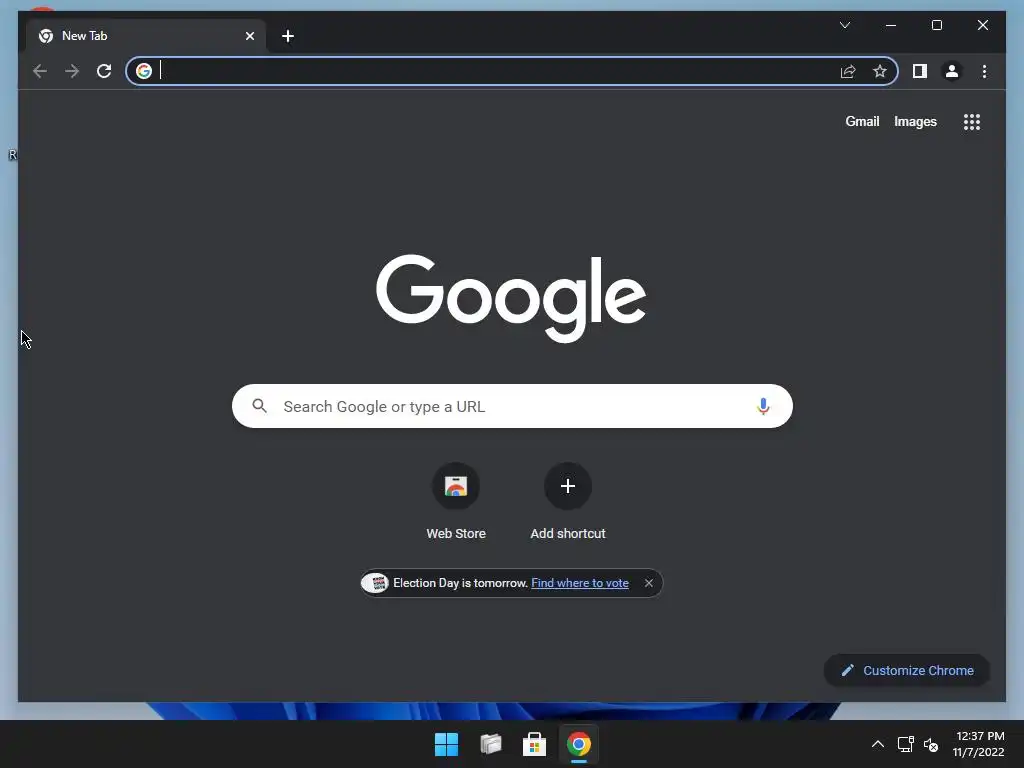Select the New Tab tab
This screenshot has width=1024, height=768.
pyautogui.click(x=146, y=36)
